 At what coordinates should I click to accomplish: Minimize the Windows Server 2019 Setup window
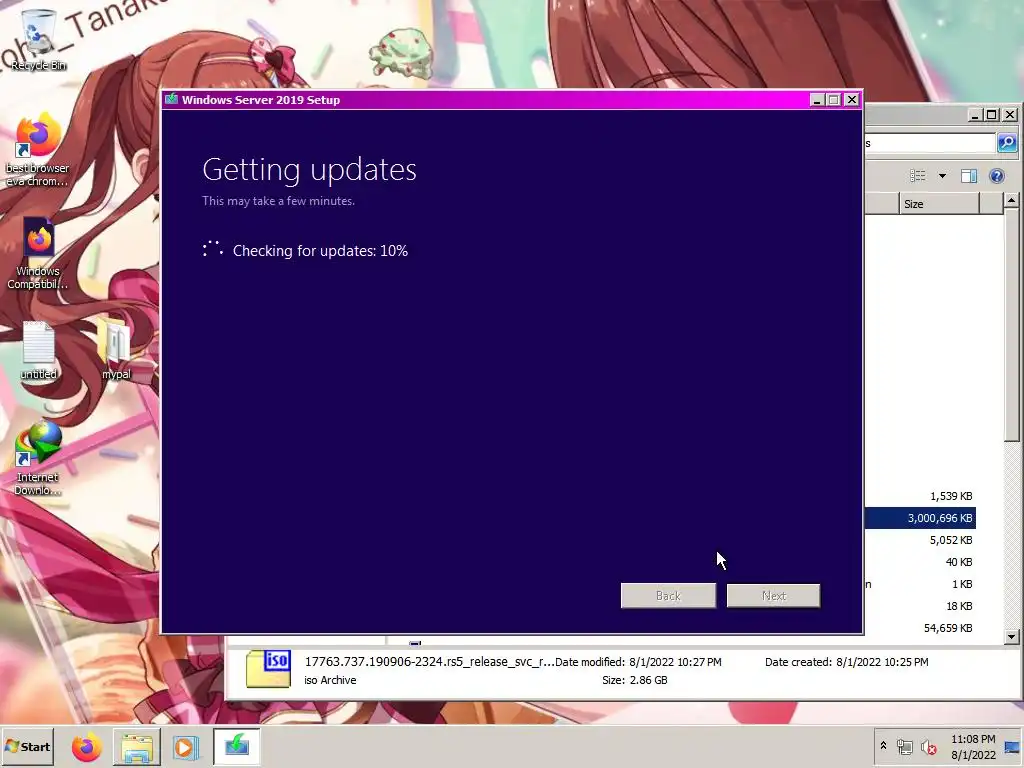point(816,100)
